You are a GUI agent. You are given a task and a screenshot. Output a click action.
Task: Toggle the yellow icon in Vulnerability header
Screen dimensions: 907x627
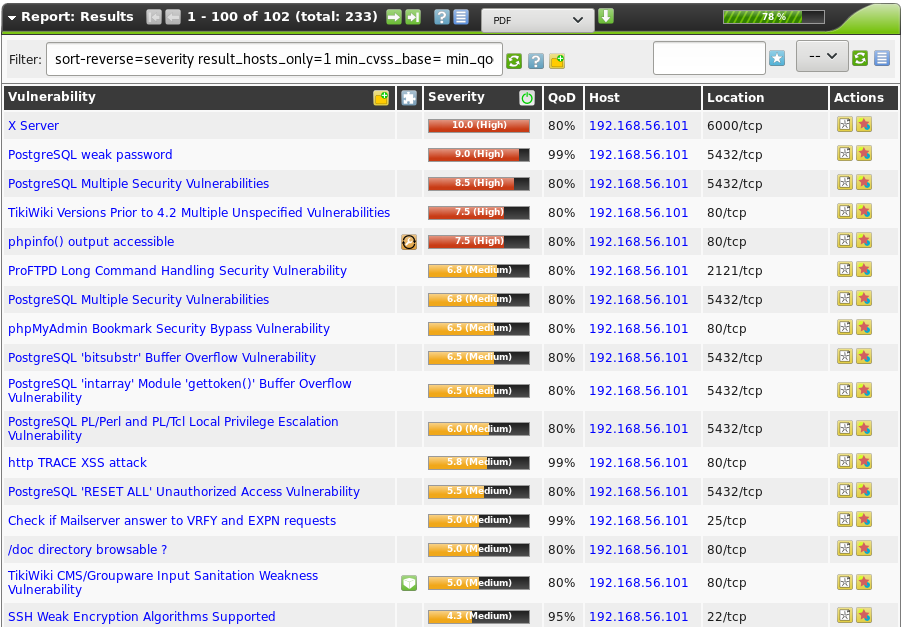381,98
